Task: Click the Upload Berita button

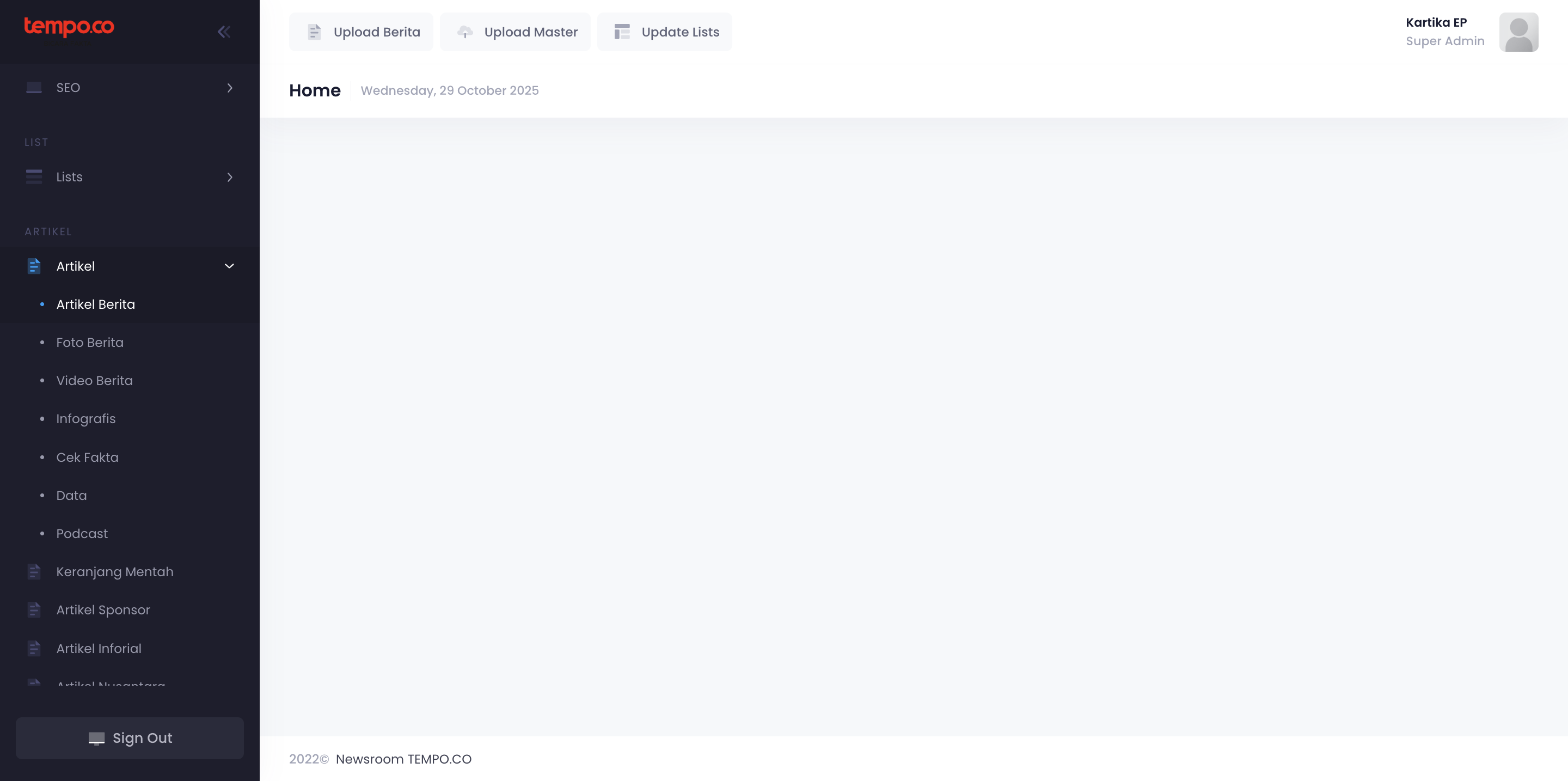Action: click(x=362, y=32)
